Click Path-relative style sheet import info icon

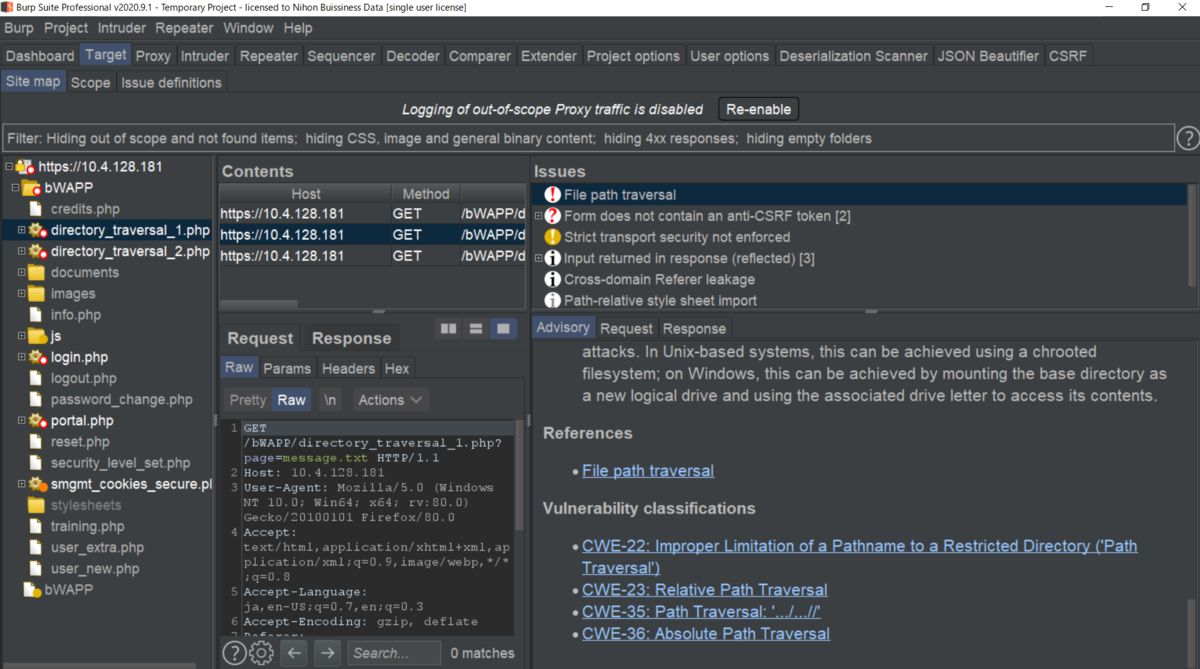pyautogui.click(x=552, y=300)
